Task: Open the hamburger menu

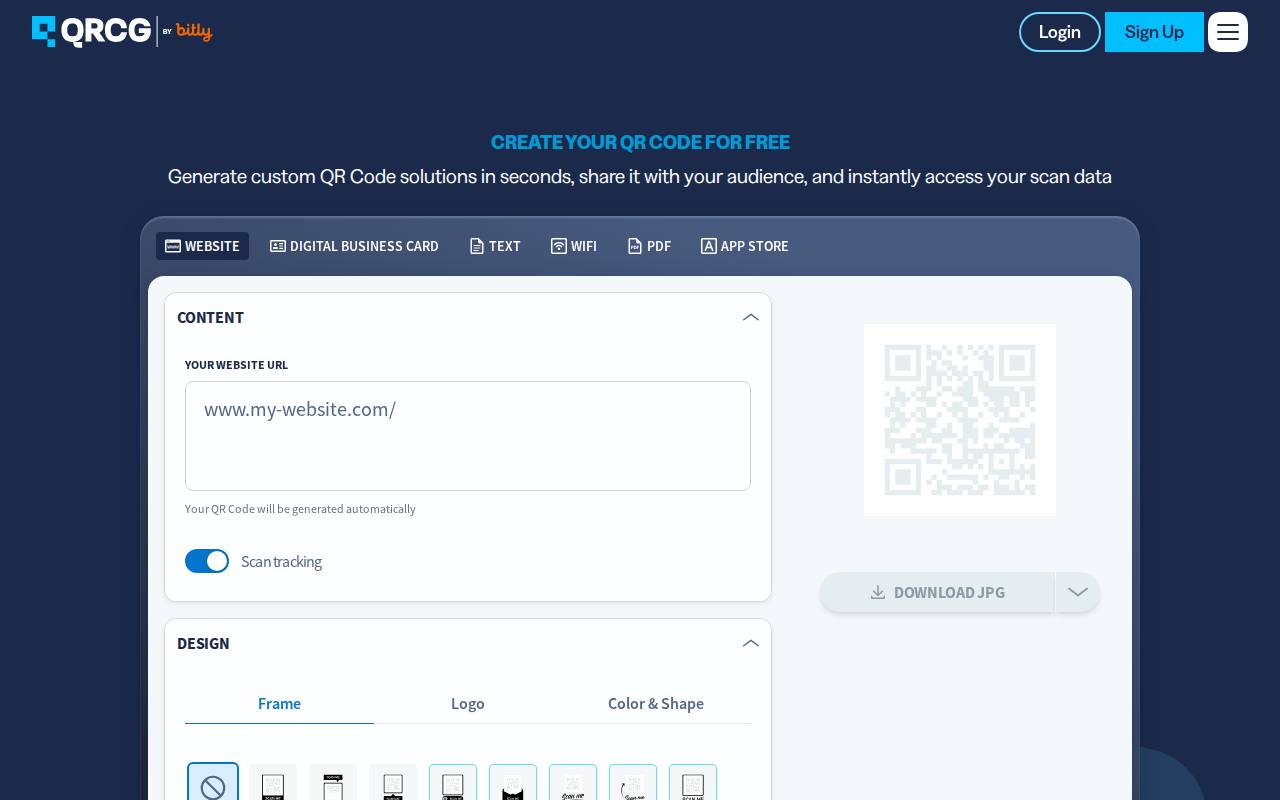Action: click(x=1228, y=32)
